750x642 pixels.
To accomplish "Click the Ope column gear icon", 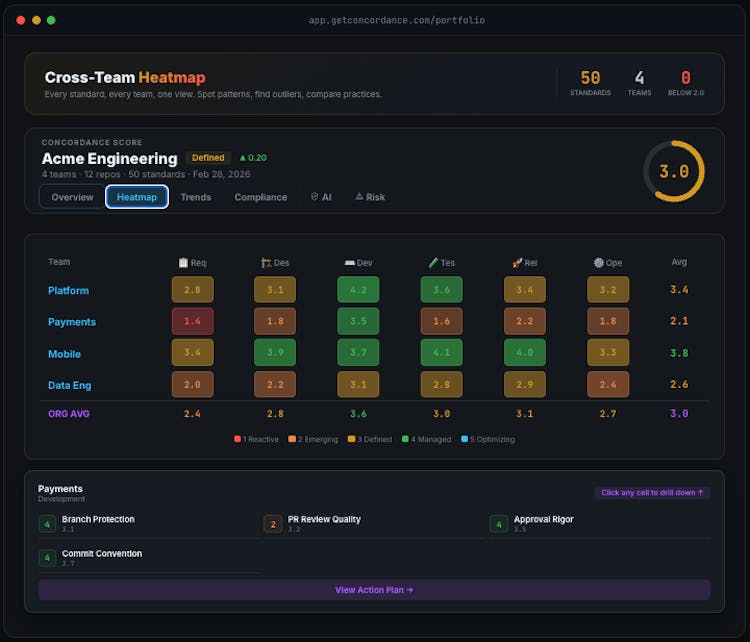I will pyautogui.click(x=598, y=263).
